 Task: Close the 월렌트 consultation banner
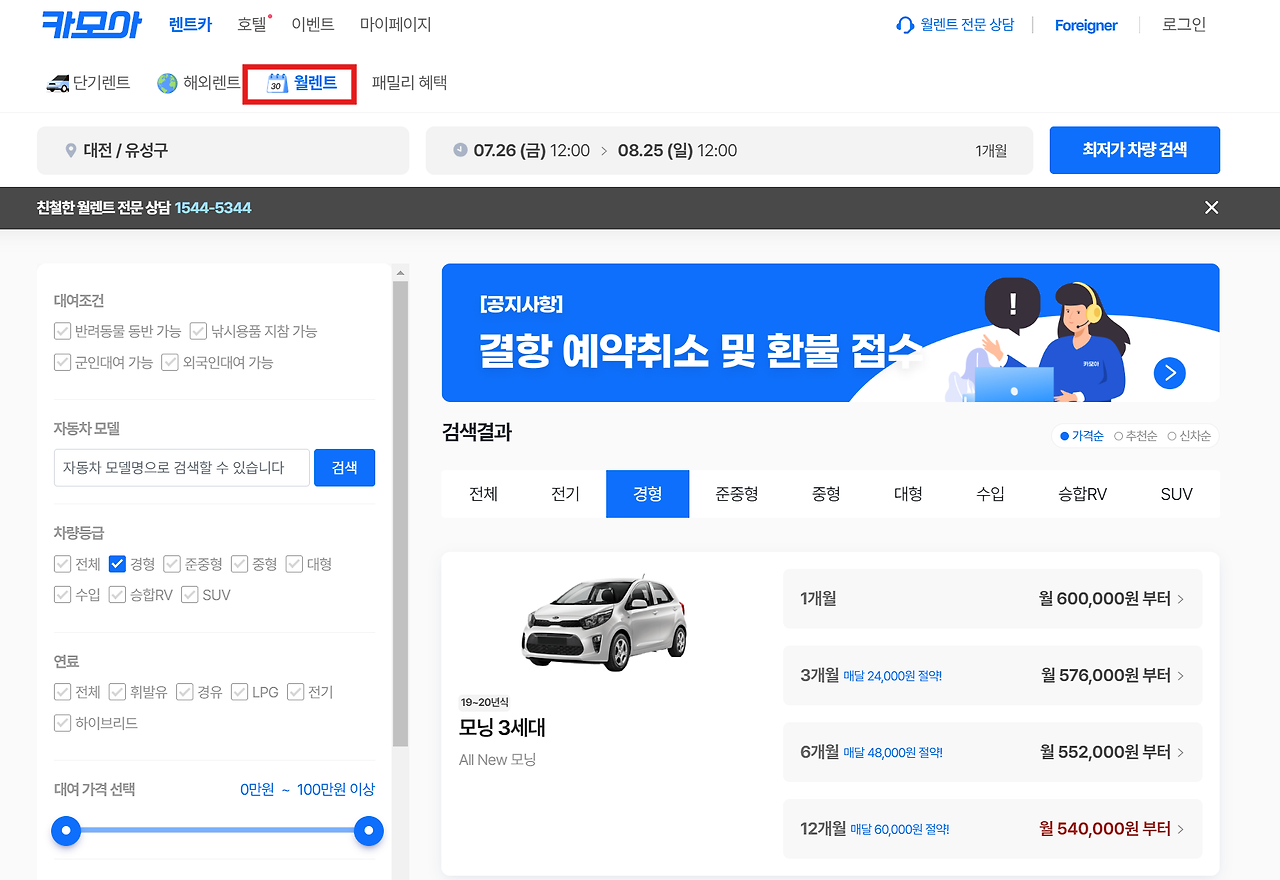click(x=1212, y=208)
